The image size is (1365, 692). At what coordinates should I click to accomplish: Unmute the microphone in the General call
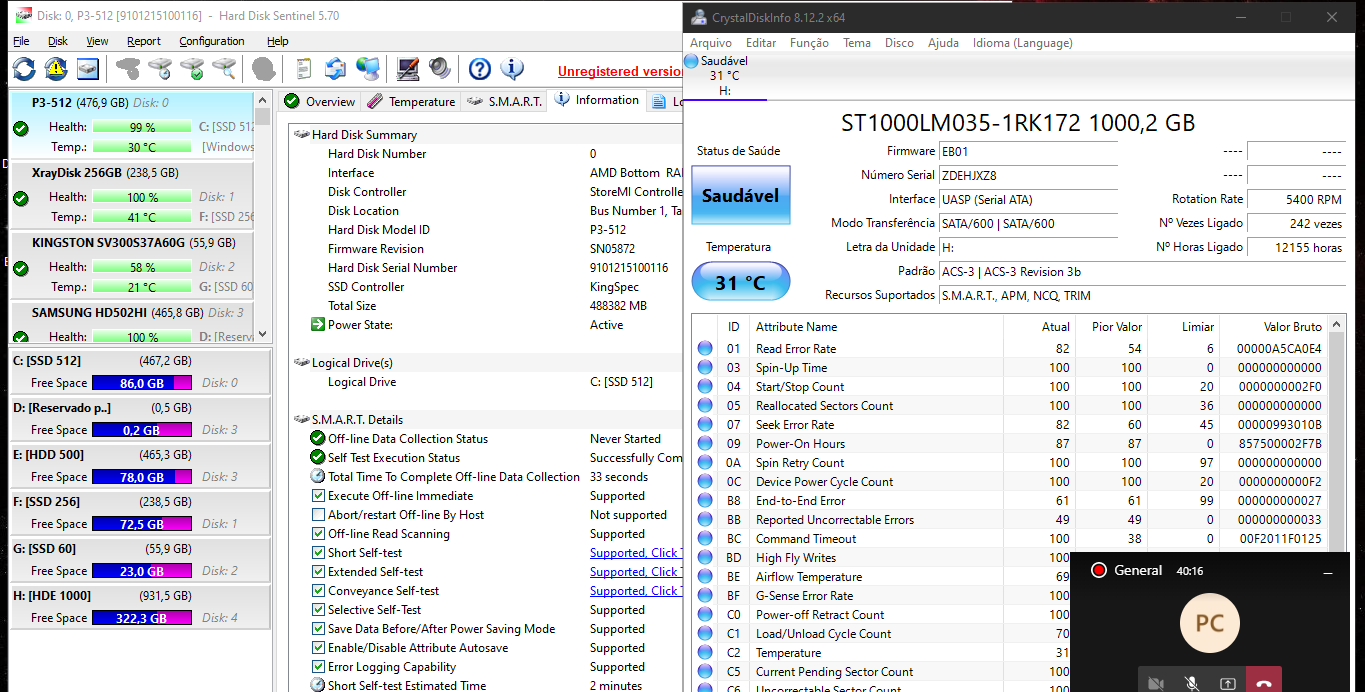pyautogui.click(x=1192, y=684)
